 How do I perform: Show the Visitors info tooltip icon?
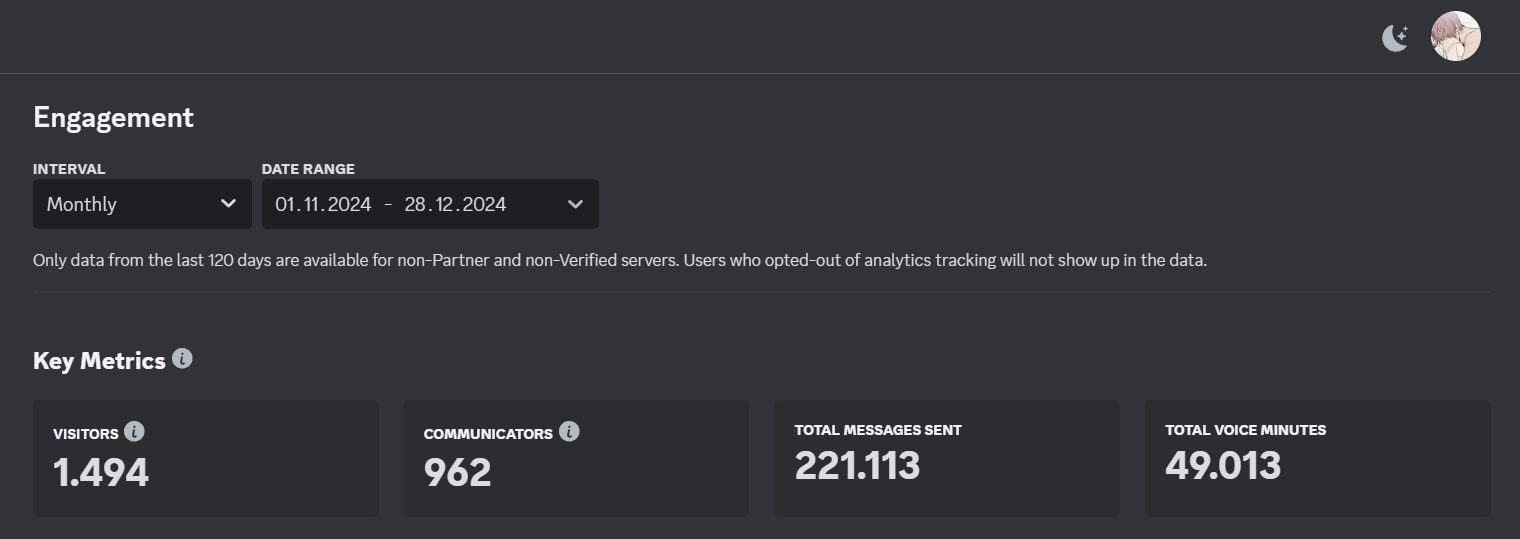(134, 432)
